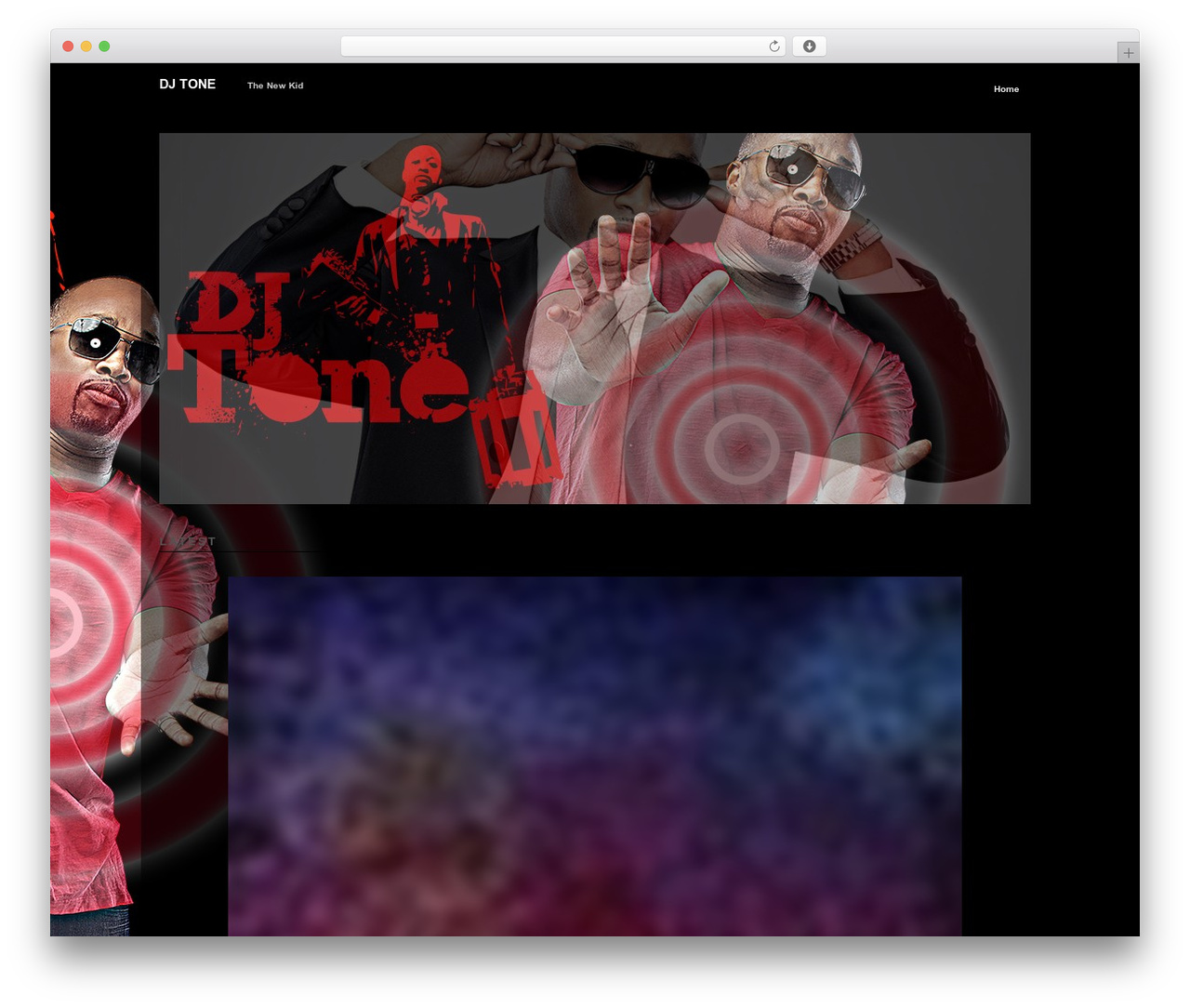Maximize window with green button

(x=104, y=46)
